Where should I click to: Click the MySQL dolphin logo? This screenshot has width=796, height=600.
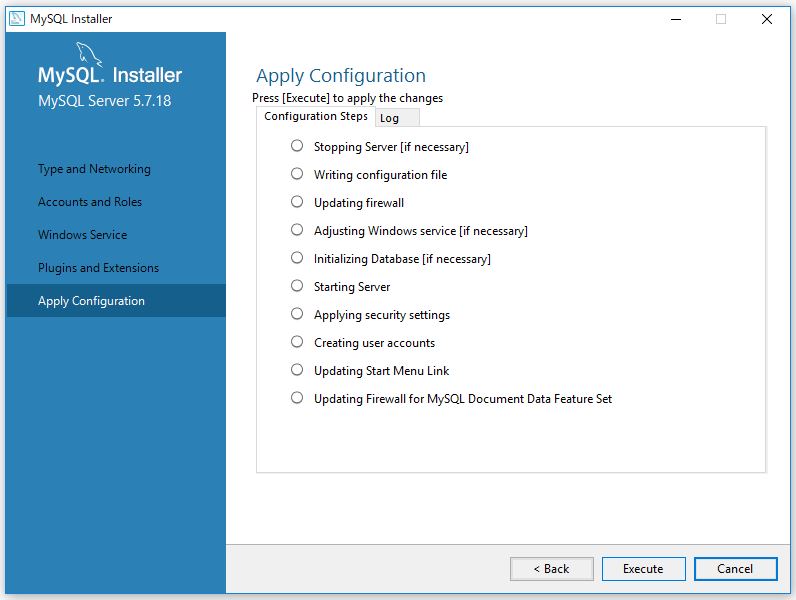pyautogui.click(x=89, y=55)
